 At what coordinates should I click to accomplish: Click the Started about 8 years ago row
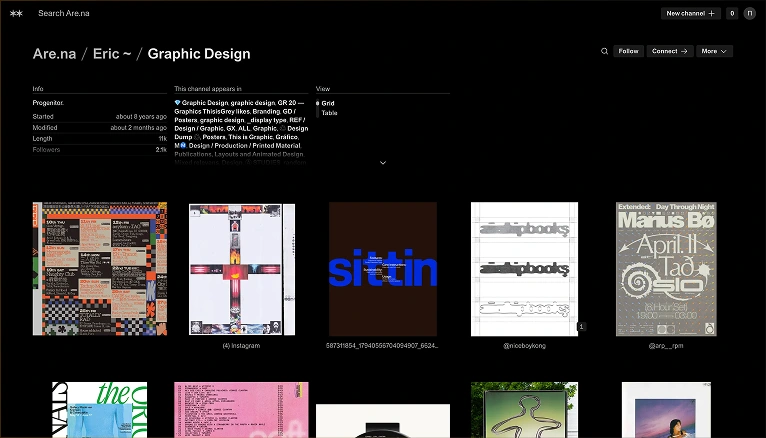tap(100, 117)
